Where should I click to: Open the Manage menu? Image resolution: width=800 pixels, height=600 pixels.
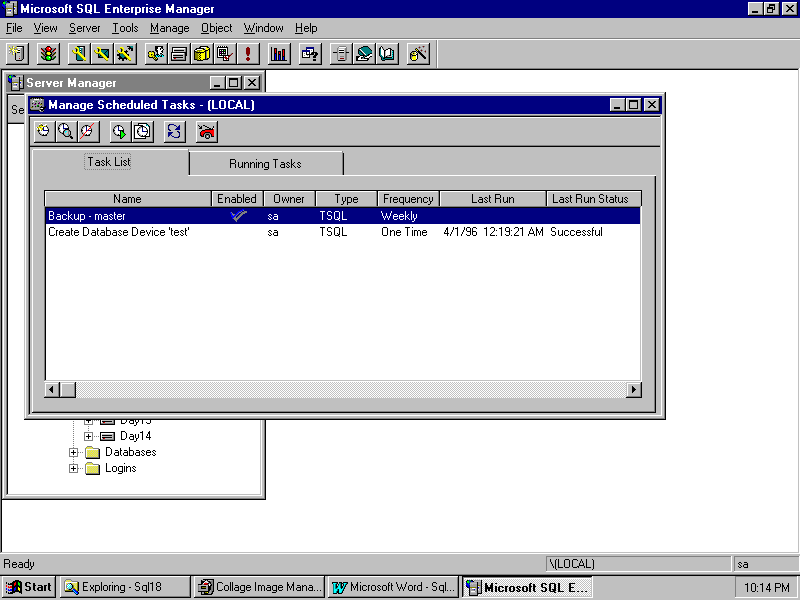169,28
